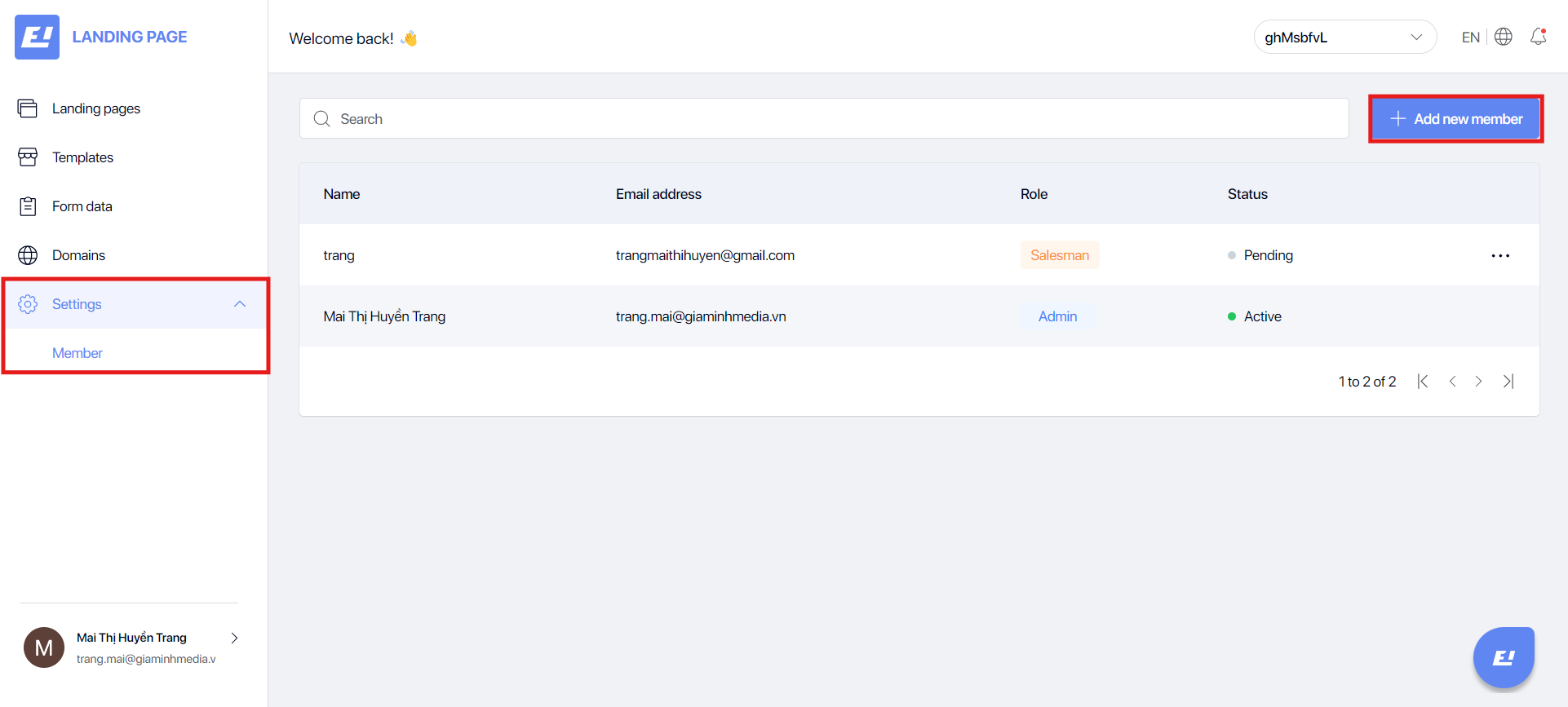Focus the member Search field
Image resolution: width=1568 pixels, height=707 pixels.
click(x=824, y=119)
